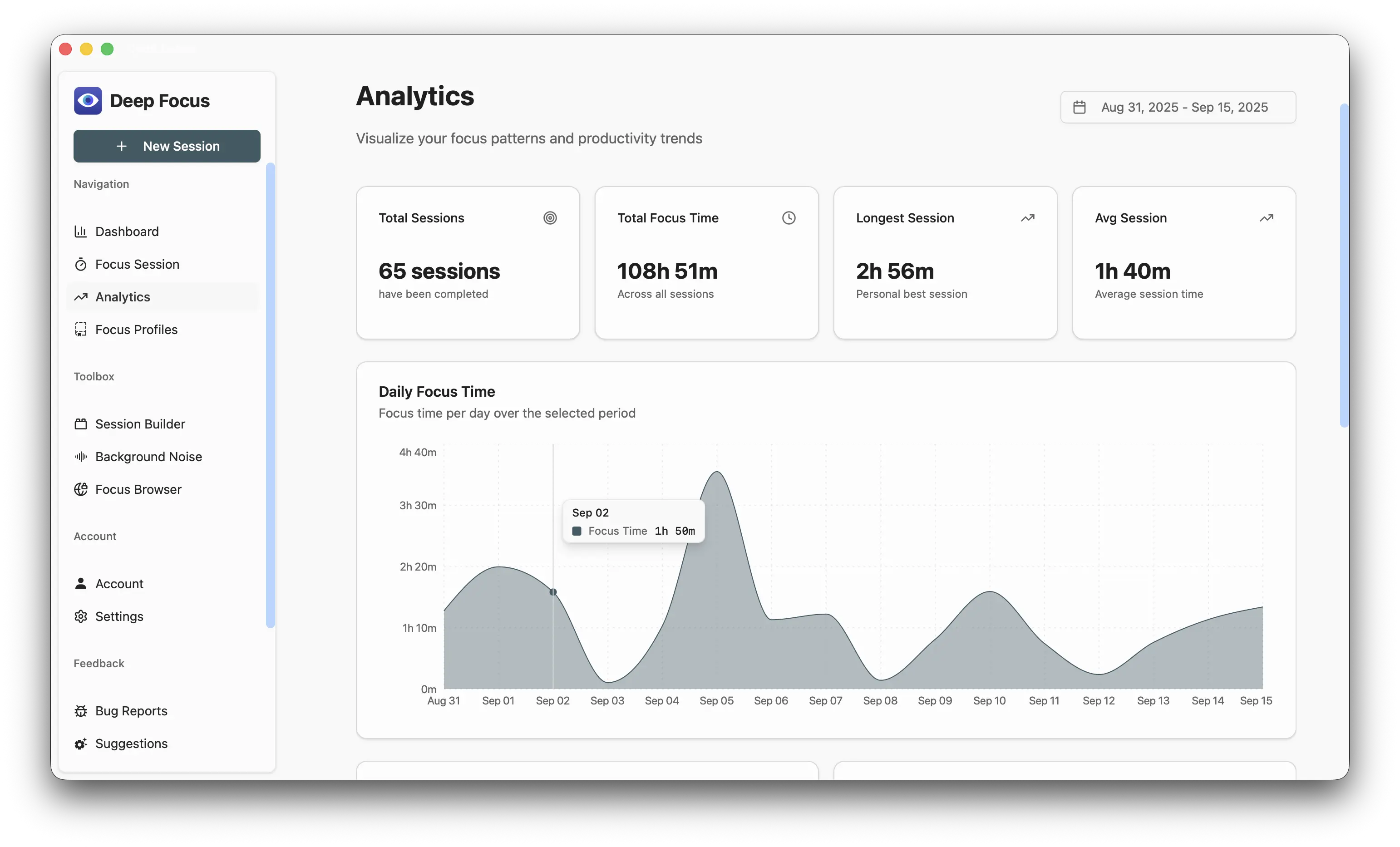Screen dimensions: 1400x847
Task: Click the Longest Session stat card
Action: point(944,263)
